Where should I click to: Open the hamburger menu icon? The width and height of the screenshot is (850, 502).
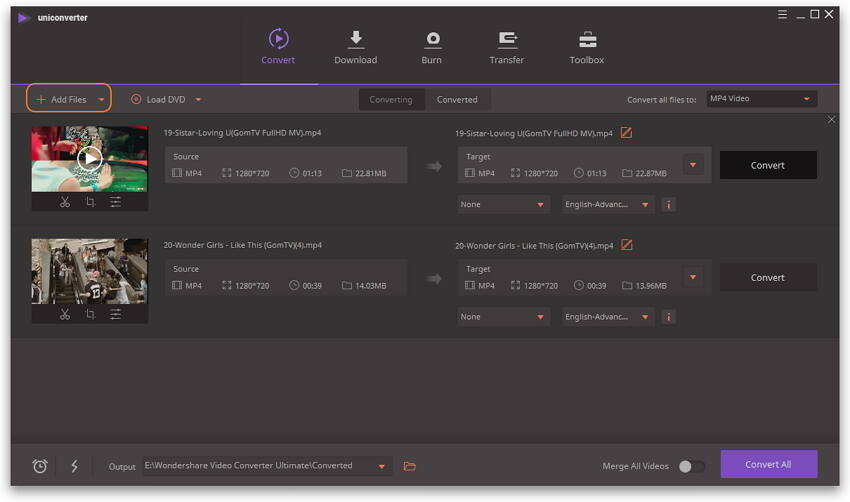(x=782, y=15)
